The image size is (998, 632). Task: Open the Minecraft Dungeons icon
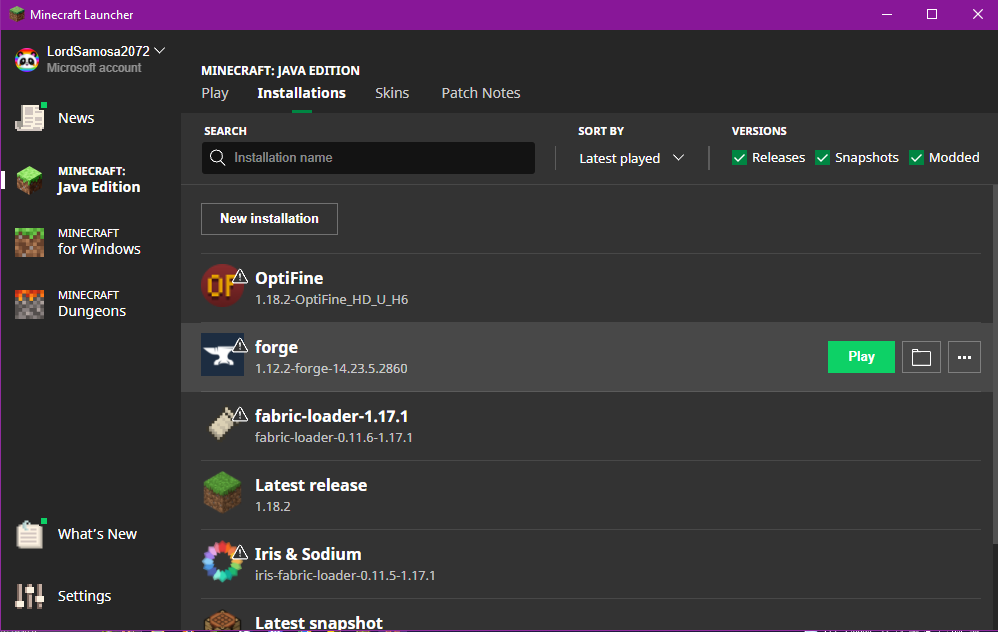coord(29,304)
